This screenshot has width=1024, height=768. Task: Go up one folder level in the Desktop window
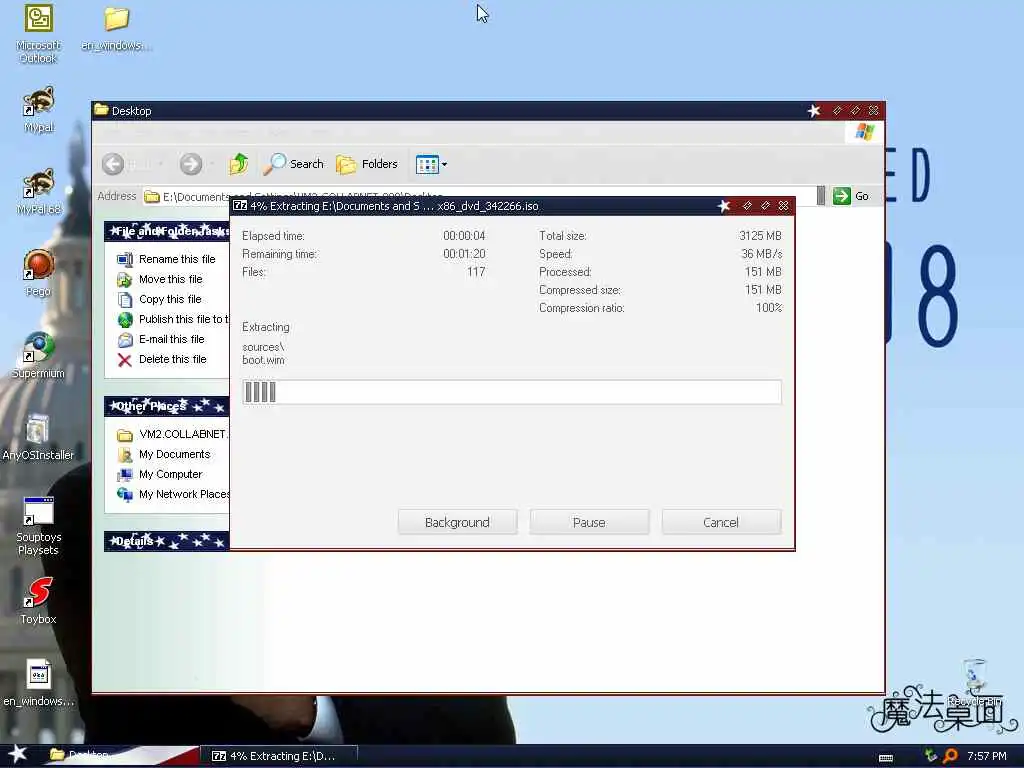click(x=238, y=164)
